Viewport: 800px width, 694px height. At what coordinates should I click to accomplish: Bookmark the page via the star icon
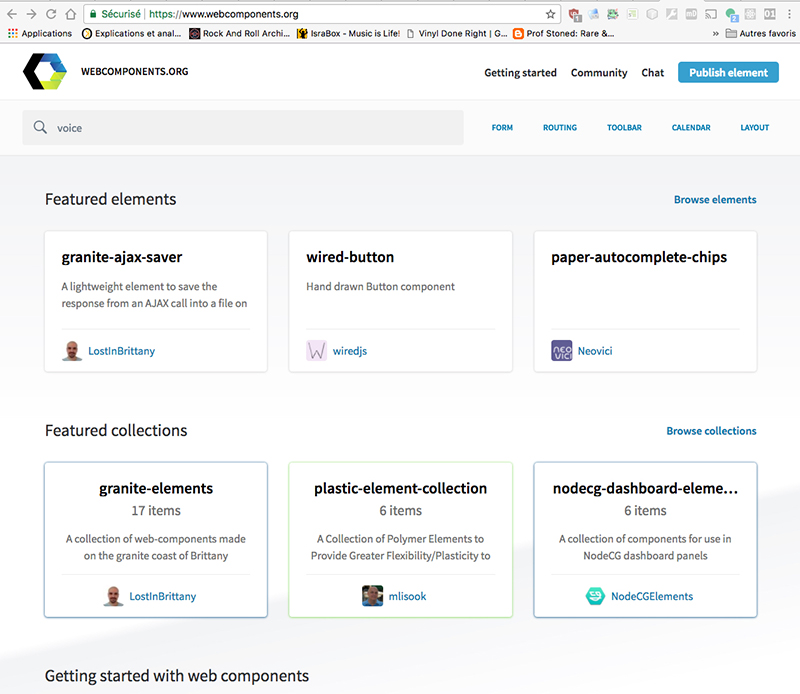tap(550, 14)
